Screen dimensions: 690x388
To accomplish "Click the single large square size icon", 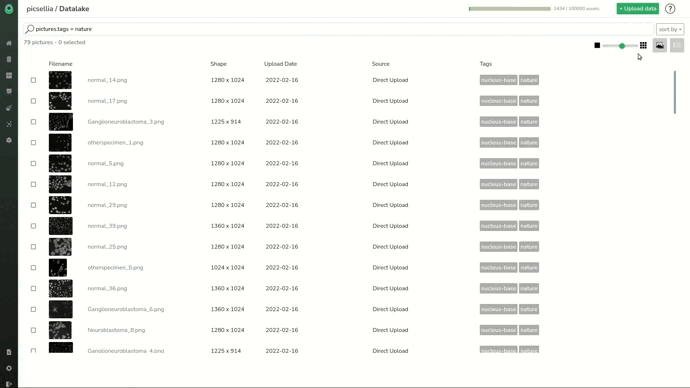I will (597, 45).
